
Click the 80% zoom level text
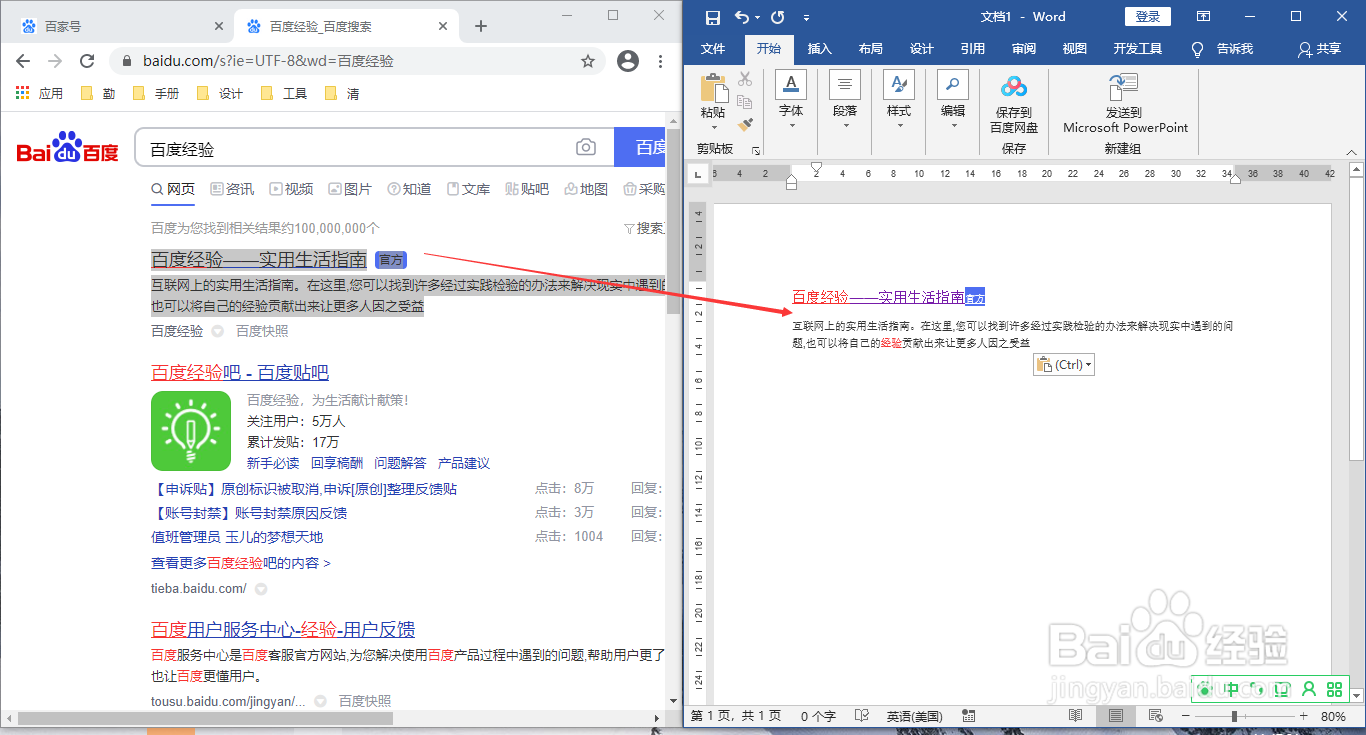(x=1333, y=716)
